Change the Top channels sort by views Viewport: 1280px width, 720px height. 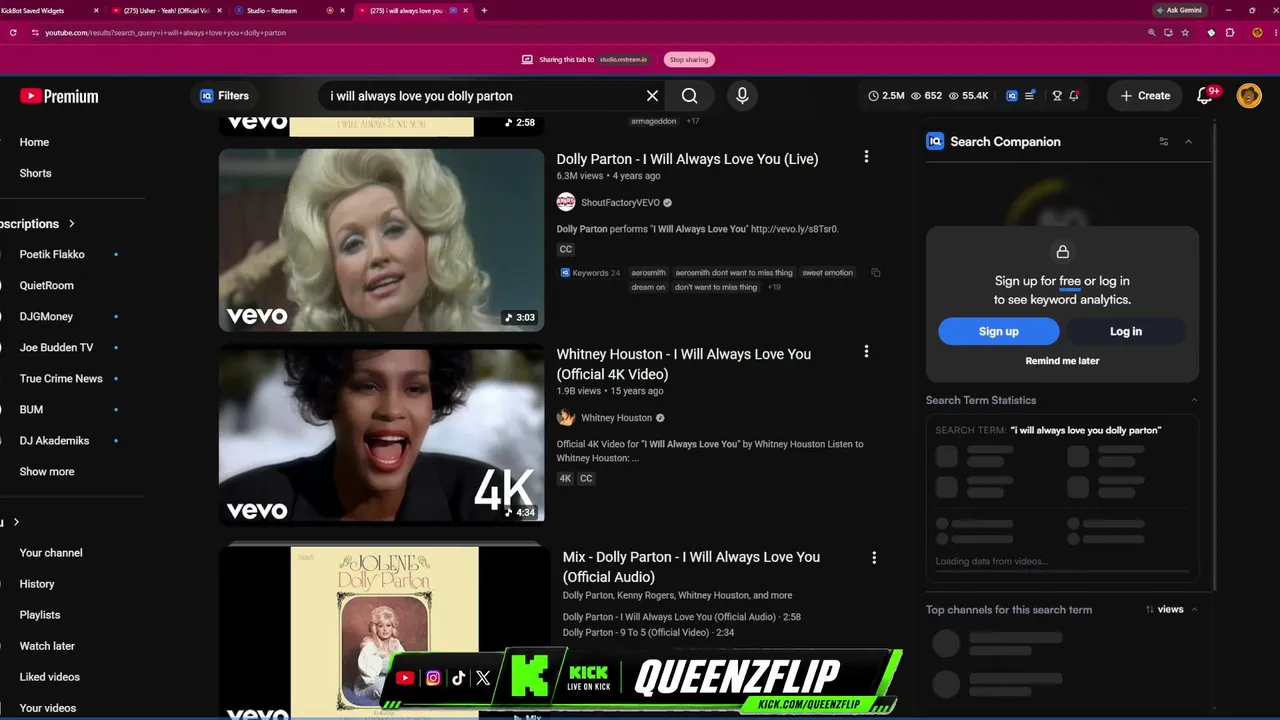pos(1165,609)
